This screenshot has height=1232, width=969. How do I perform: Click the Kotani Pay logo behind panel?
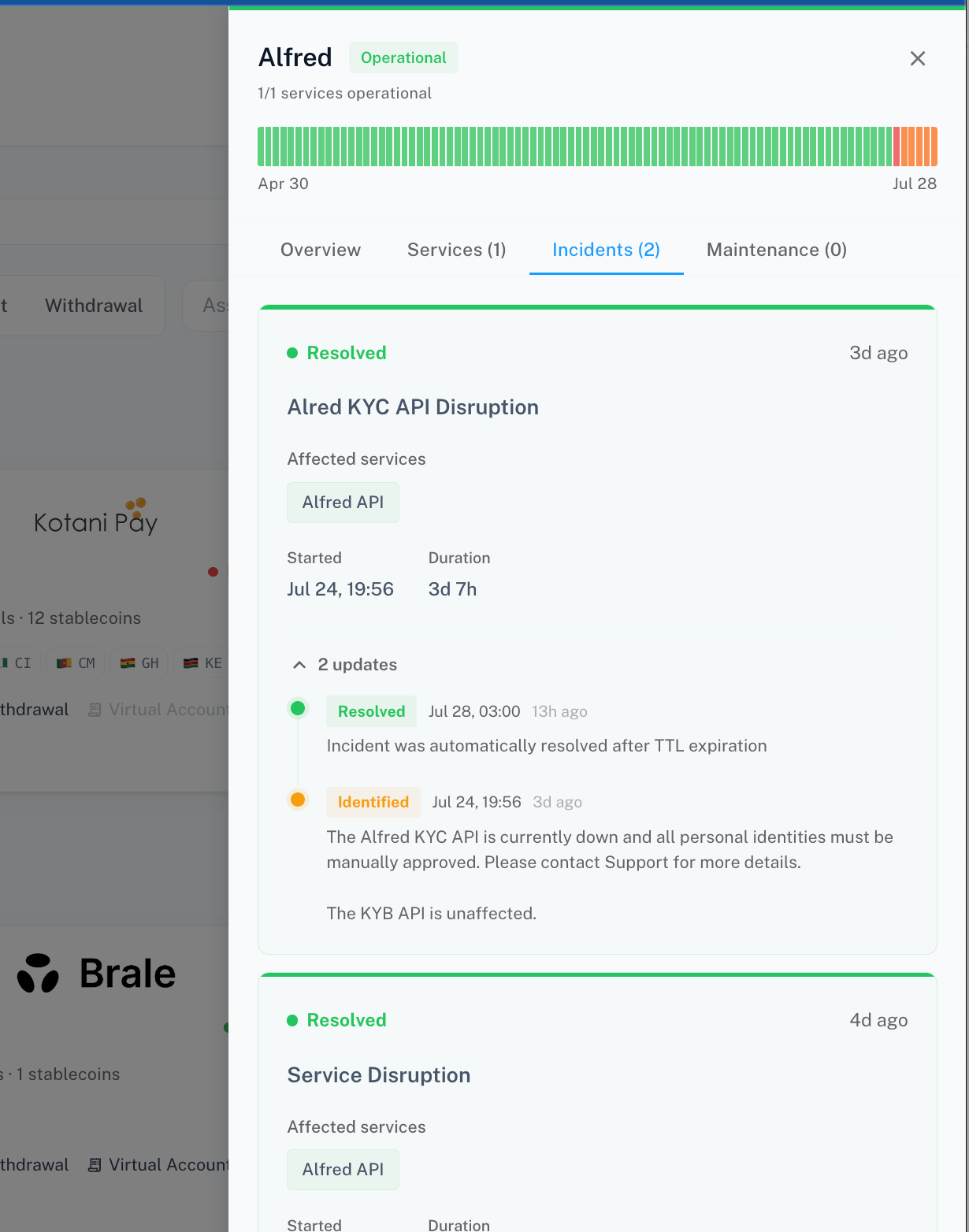[96, 518]
